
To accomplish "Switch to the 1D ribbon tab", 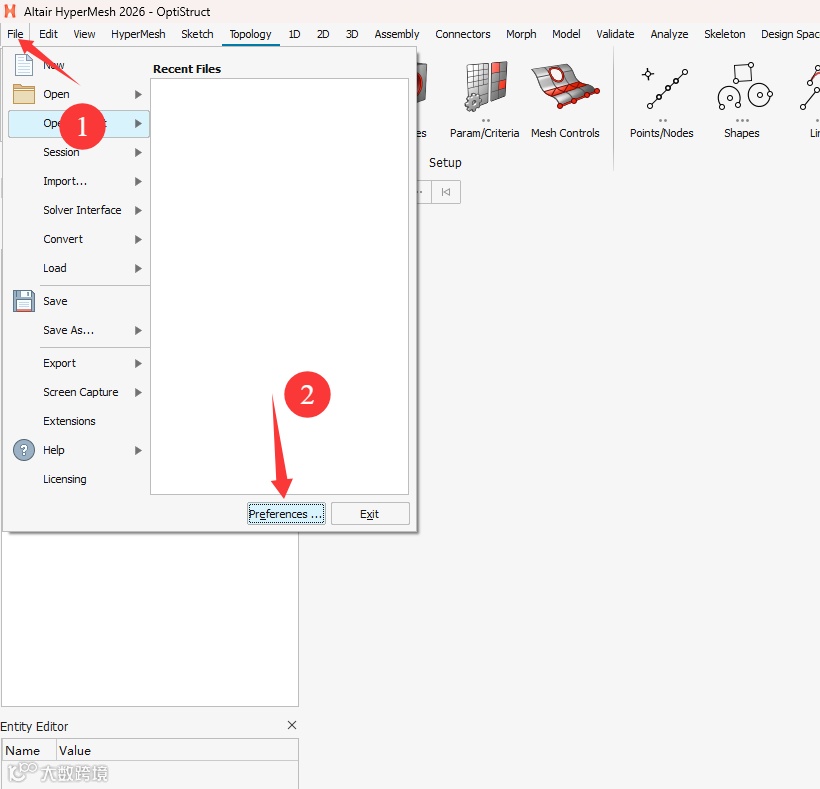I will pyautogui.click(x=294, y=34).
